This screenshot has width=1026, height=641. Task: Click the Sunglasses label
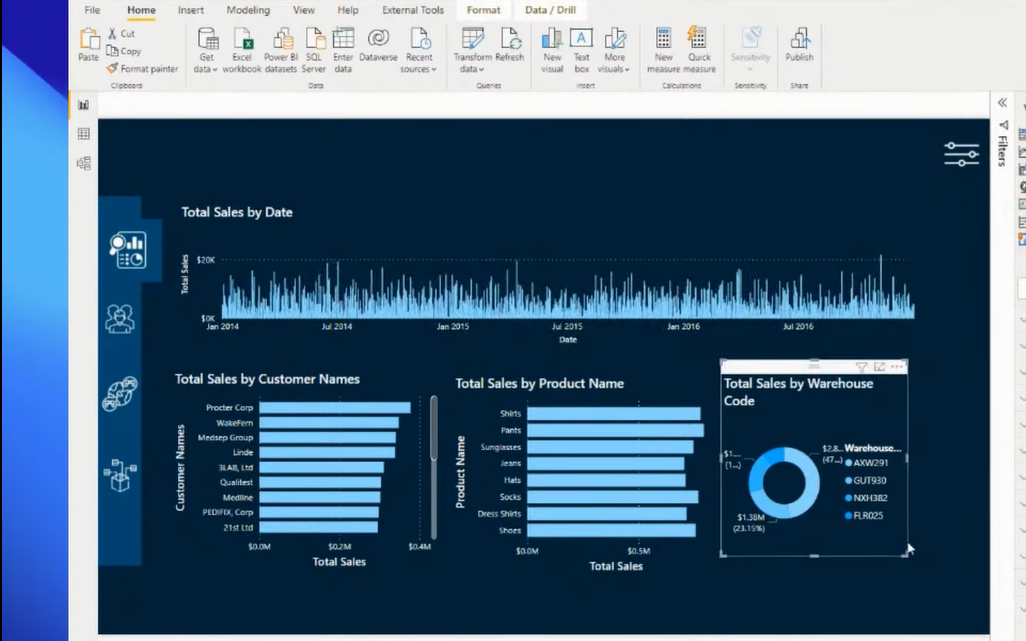click(x=501, y=447)
